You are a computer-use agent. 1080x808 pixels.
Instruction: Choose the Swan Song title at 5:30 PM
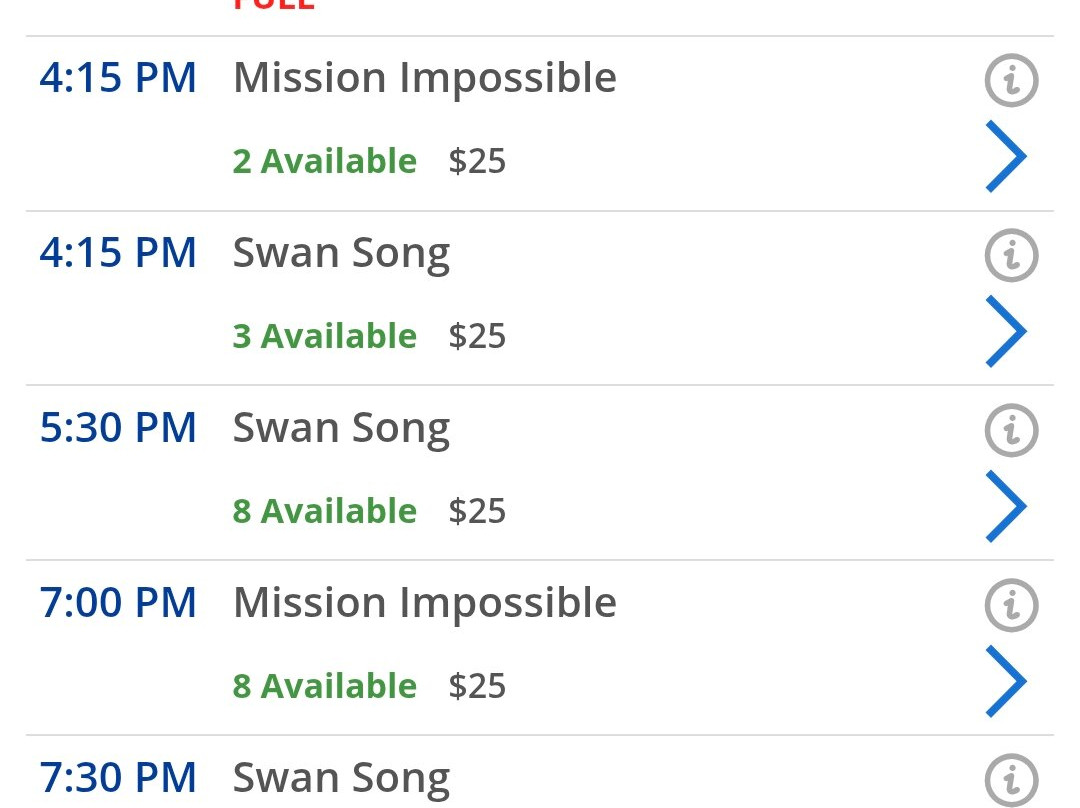coord(341,429)
